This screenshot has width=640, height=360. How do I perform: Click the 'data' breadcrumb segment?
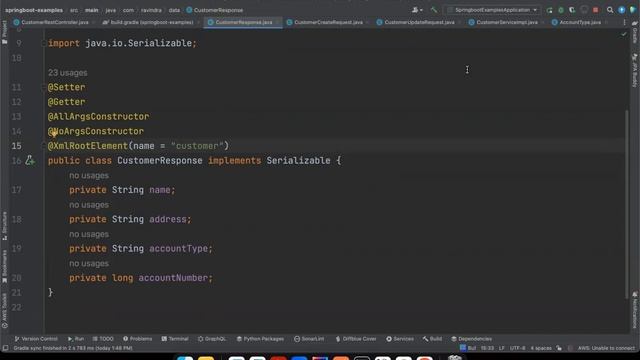pyautogui.click(x=174, y=10)
